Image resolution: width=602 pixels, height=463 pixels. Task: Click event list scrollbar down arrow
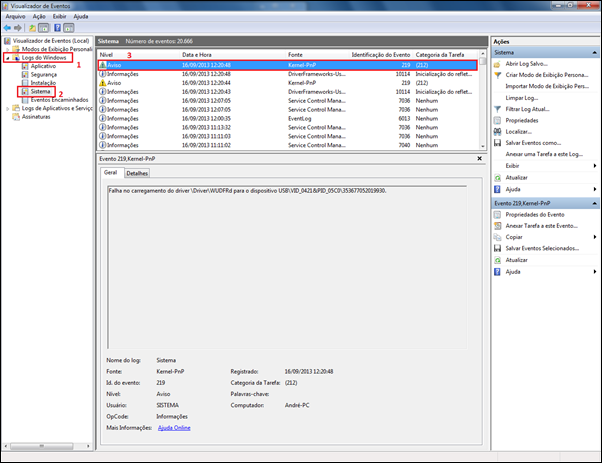tap(483, 146)
